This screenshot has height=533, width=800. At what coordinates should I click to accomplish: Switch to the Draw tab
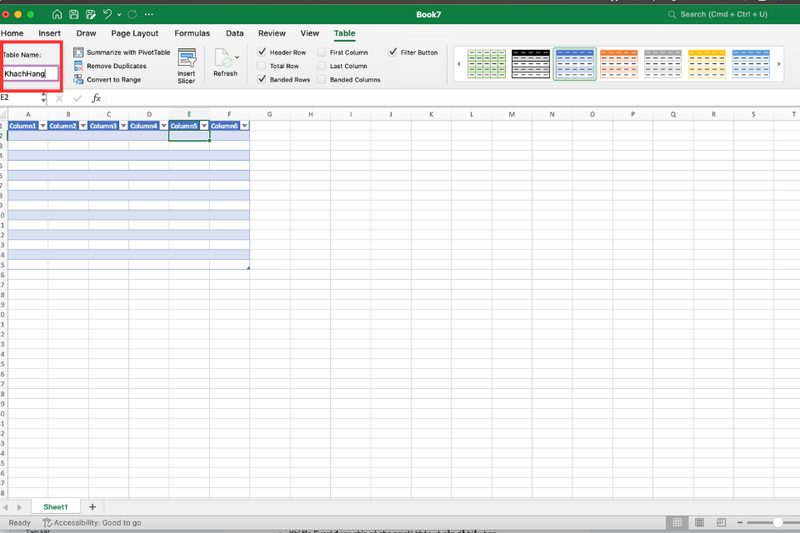[x=86, y=33]
